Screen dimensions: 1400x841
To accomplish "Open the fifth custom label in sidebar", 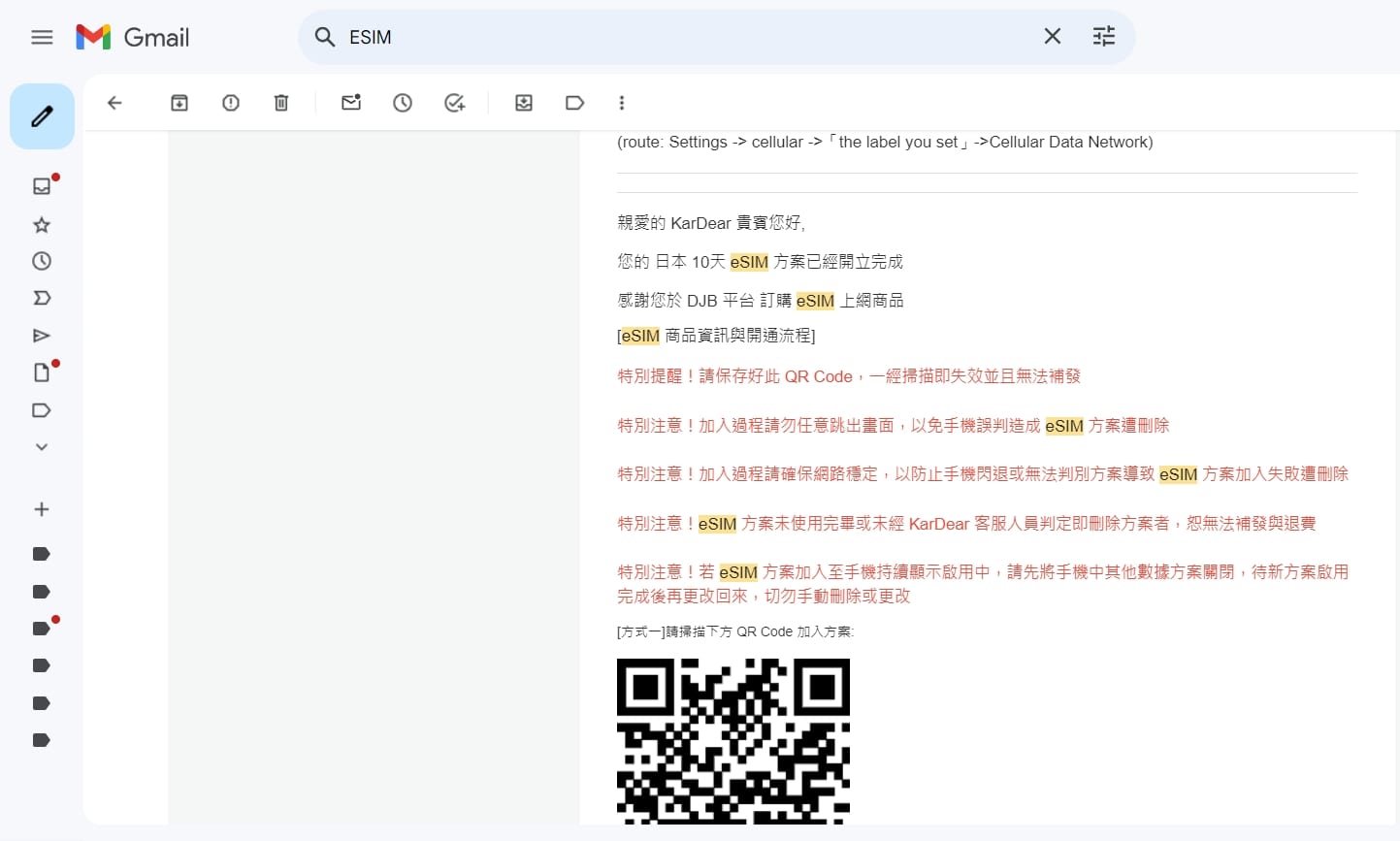I will coord(42,703).
